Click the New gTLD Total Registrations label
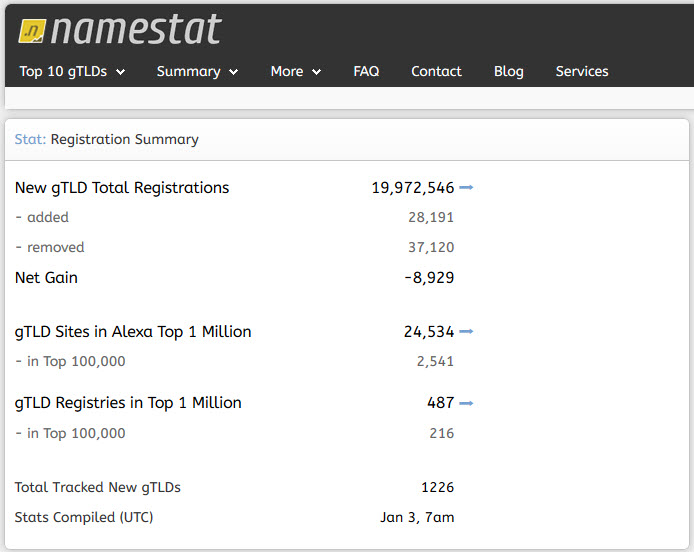Image resolution: width=694 pixels, height=552 pixels. click(x=122, y=188)
